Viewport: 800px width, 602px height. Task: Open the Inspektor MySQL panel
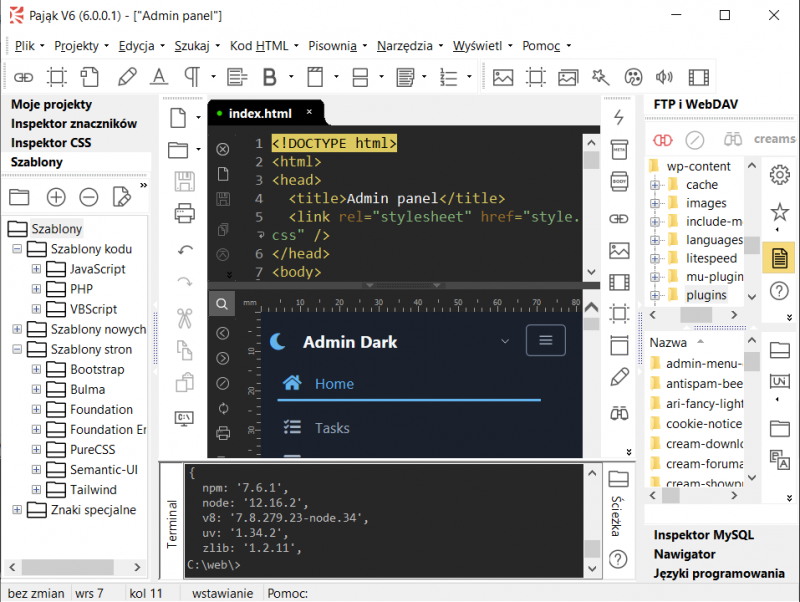click(704, 535)
